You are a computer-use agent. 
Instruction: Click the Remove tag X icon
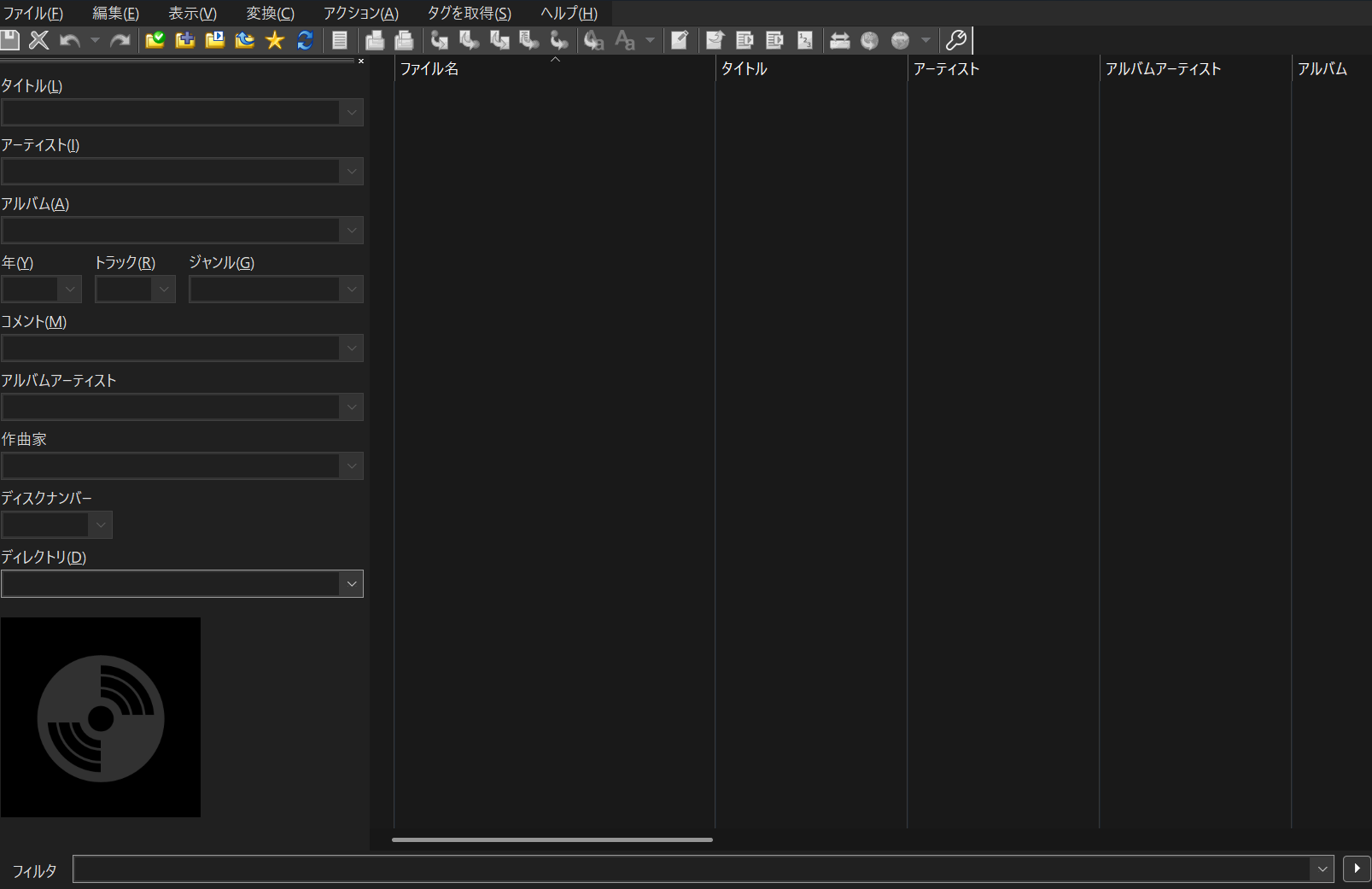tap(39, 40)
